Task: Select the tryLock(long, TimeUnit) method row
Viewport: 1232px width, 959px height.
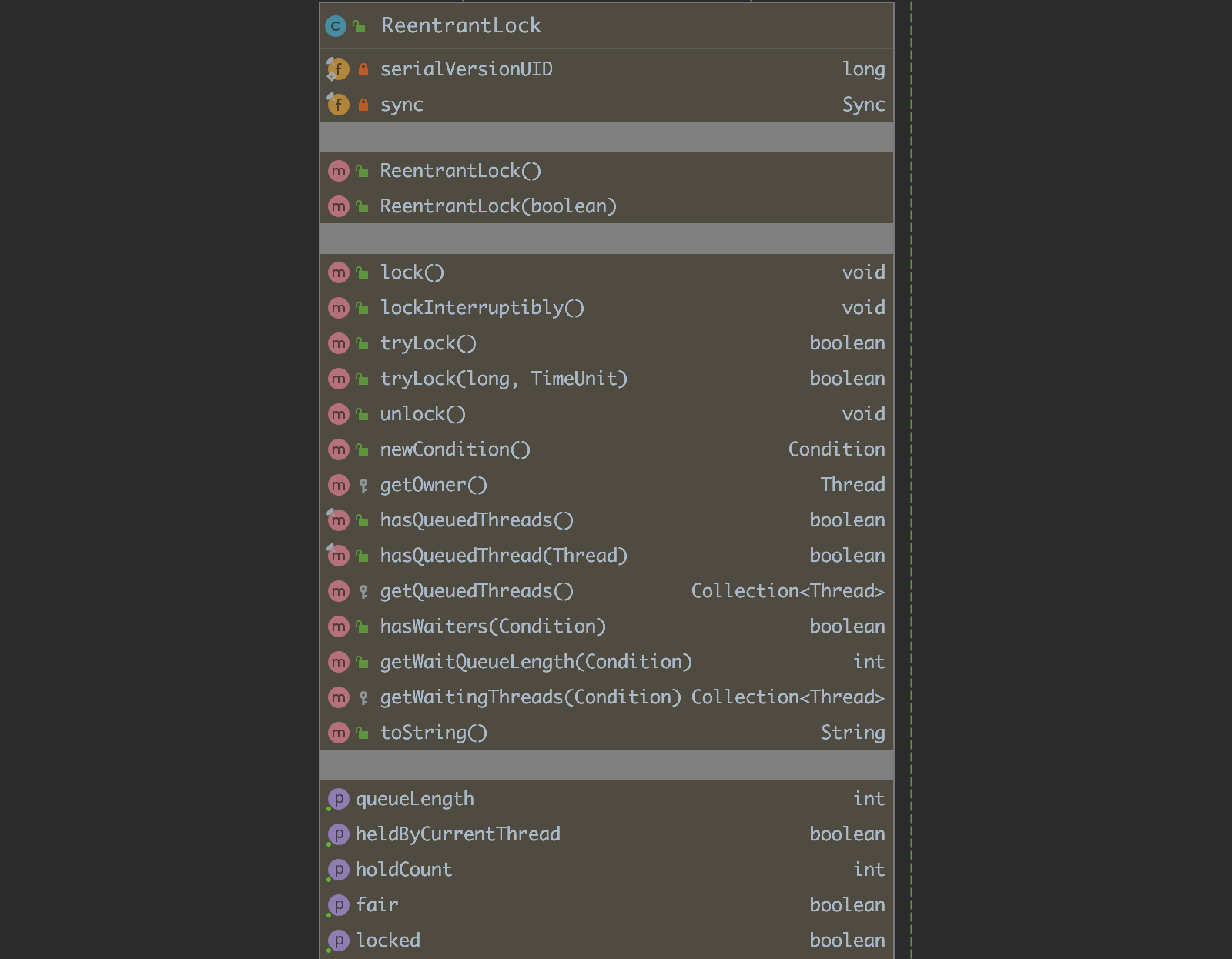Action: (607, 379)
